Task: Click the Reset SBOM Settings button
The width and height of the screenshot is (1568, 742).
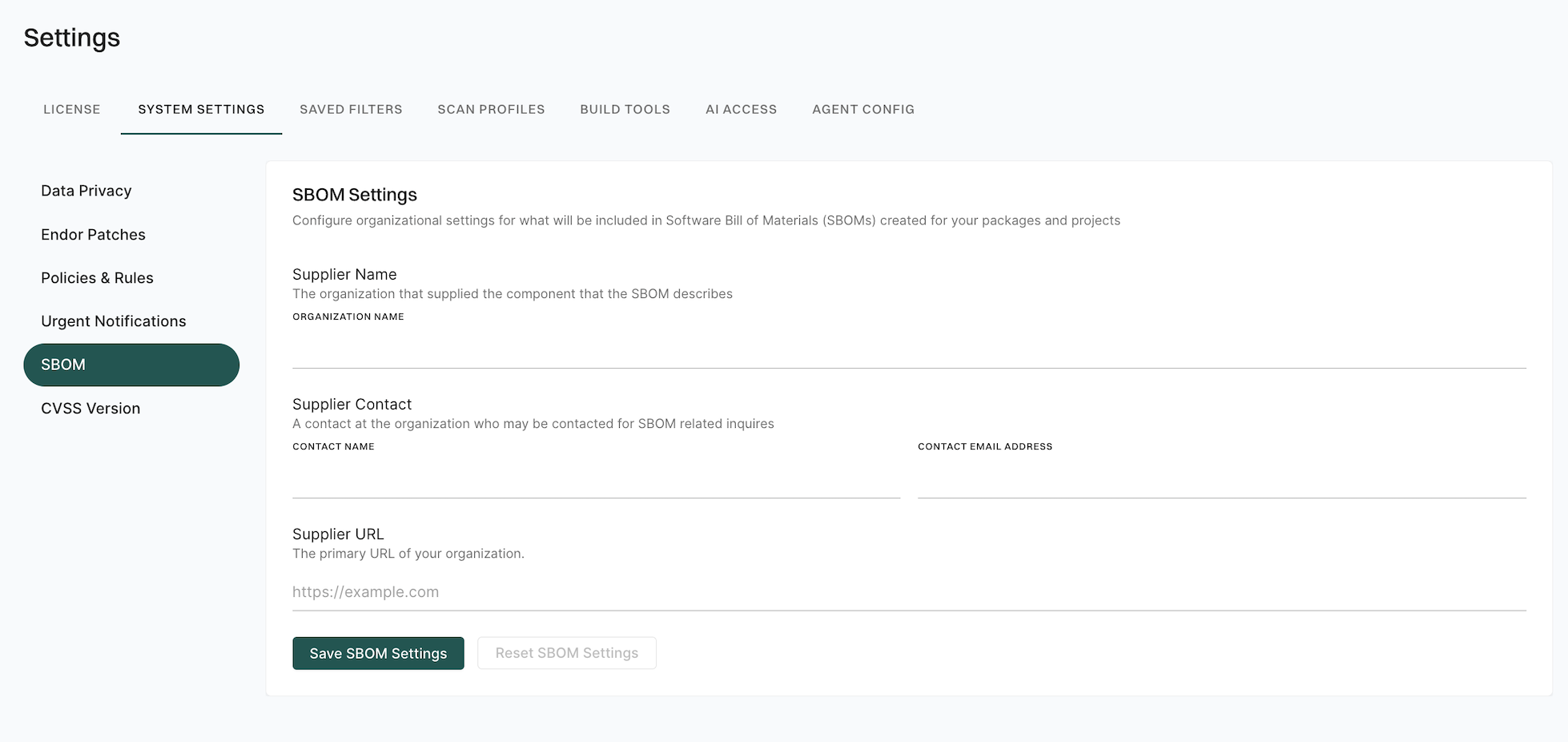Action: (x=566, y=653)
